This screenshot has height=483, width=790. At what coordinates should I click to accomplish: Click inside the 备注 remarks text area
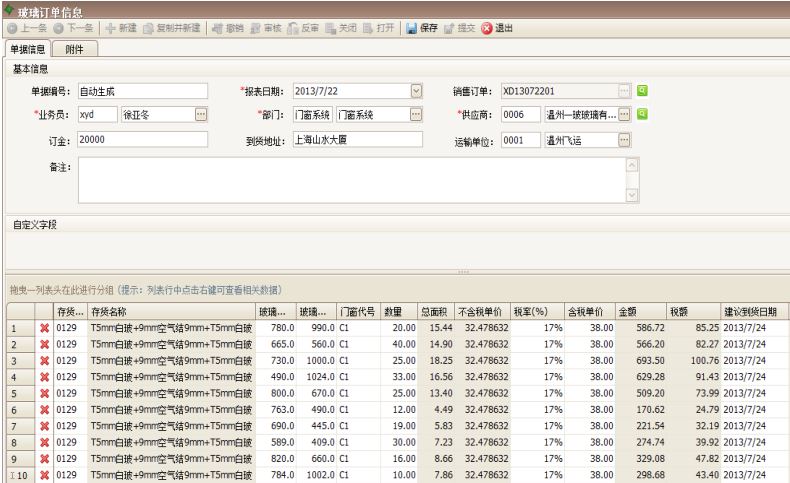tap(352, 180)
